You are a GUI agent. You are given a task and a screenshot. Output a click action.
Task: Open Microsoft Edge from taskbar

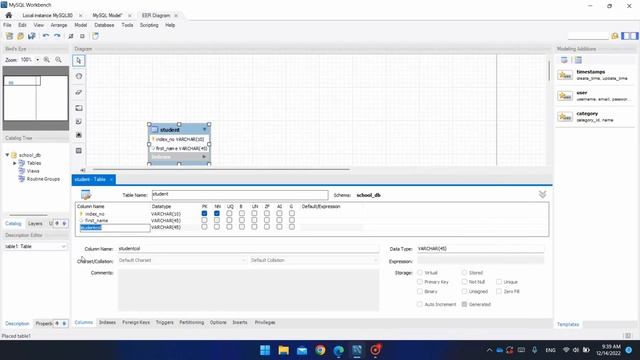coord(338,350)
